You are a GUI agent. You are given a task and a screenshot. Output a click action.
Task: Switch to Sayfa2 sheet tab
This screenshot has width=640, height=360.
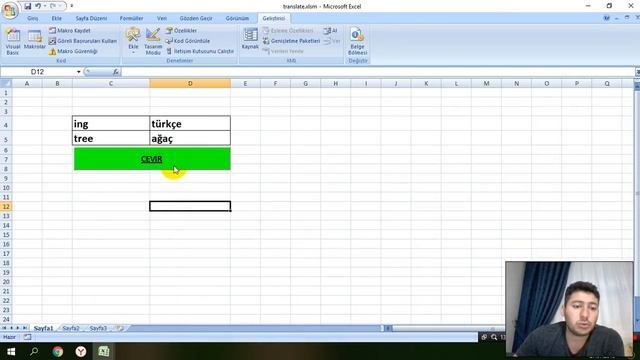(71, 328)
